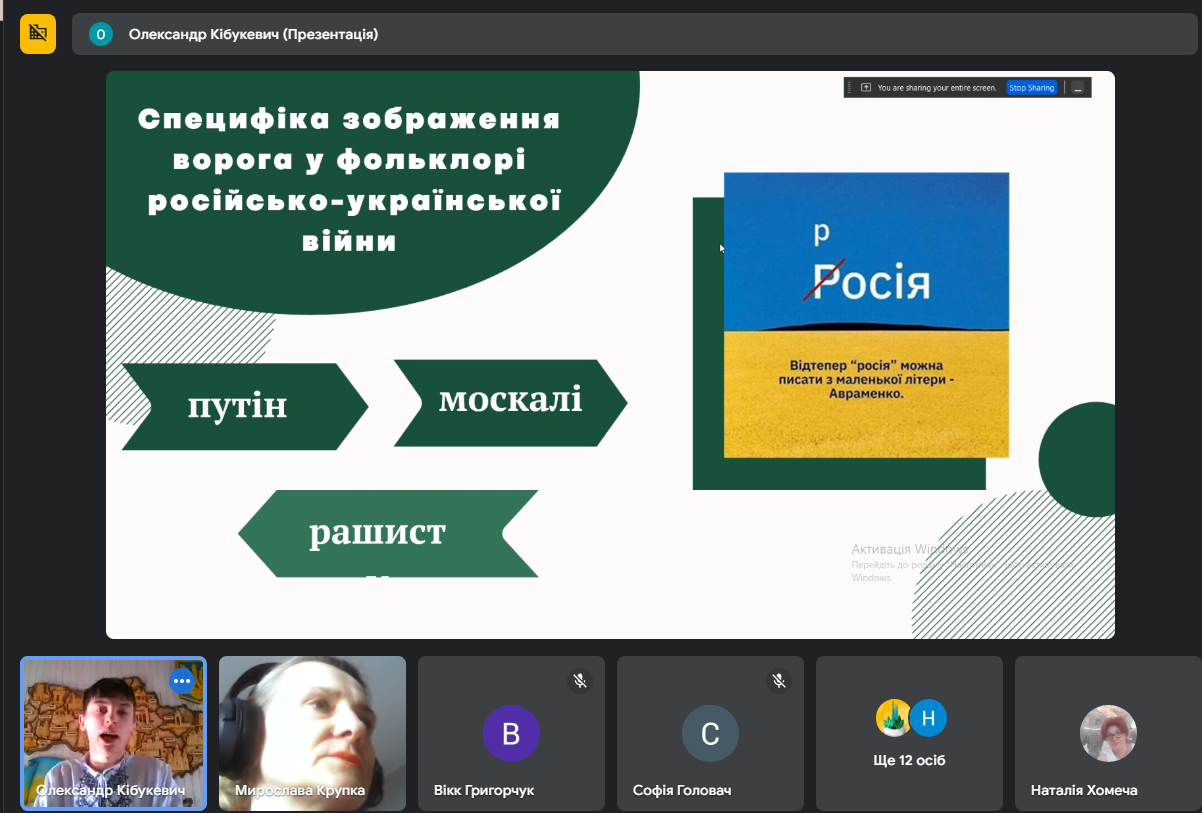Click the "Олександр Кібукевич (Презентація)" title bar
The image size is (1202, 813).
click(253, 35)
